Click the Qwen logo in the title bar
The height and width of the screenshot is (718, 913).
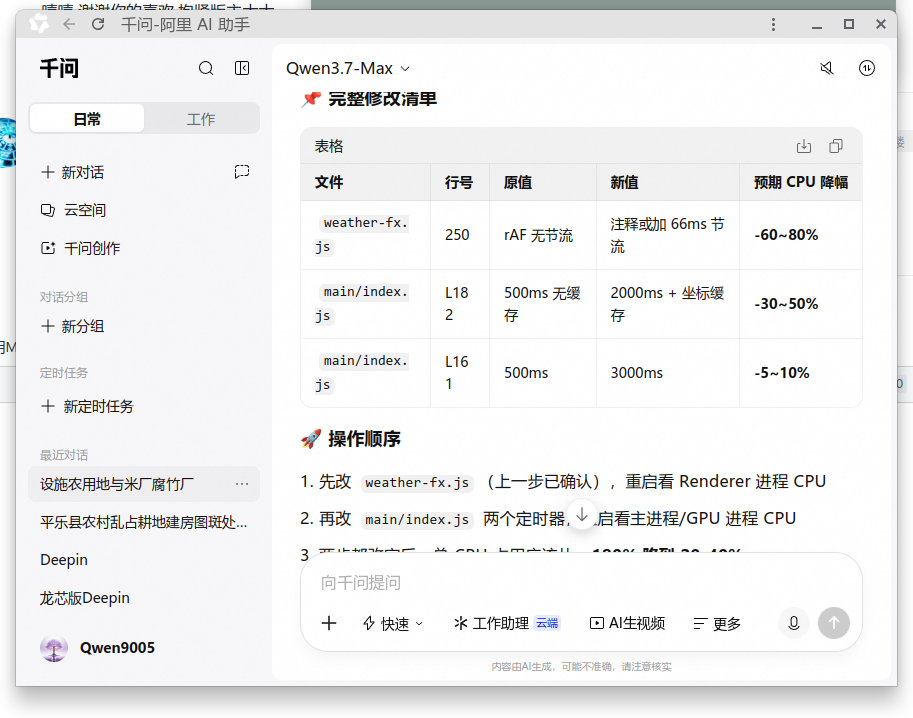(x=39, y=24)
